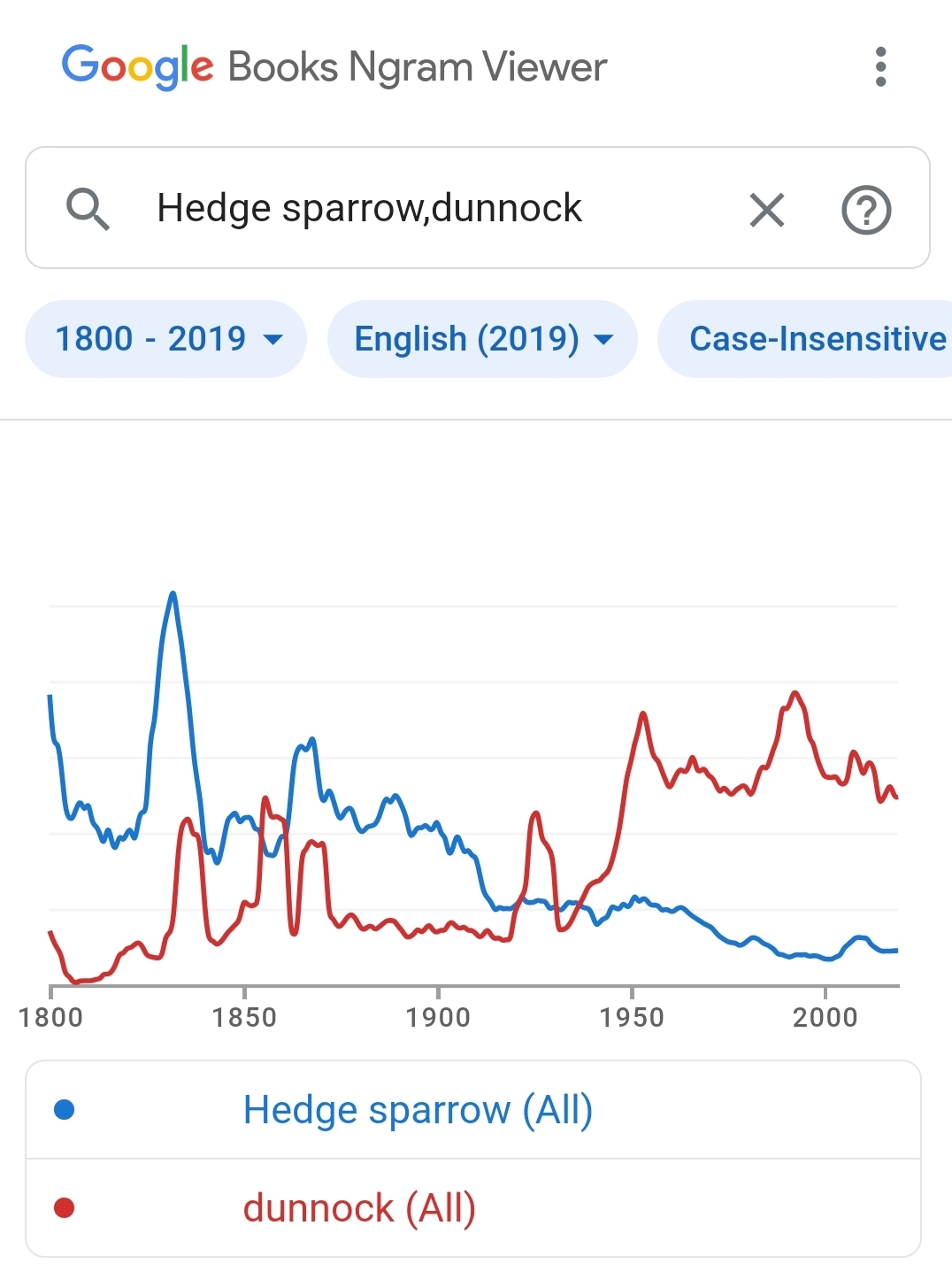Click the Google logo
The image size is (952, 1264).
click(137, 67)
